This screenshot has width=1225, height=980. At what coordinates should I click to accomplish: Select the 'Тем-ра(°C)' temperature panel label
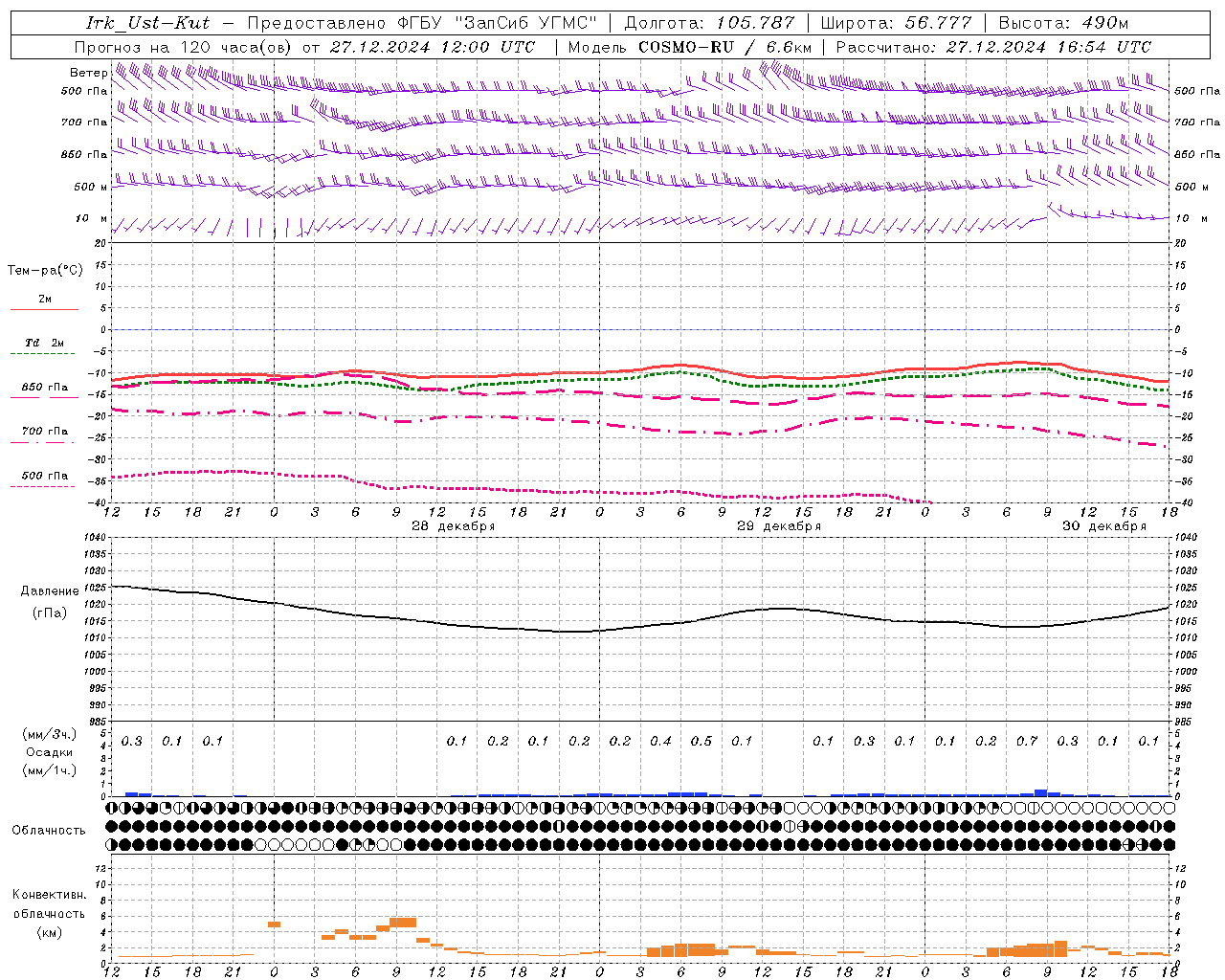[x=45, y=270]
